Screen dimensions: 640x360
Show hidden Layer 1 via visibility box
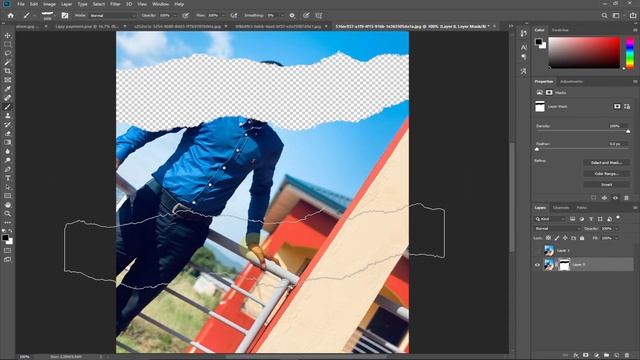[x=537, y=251]
